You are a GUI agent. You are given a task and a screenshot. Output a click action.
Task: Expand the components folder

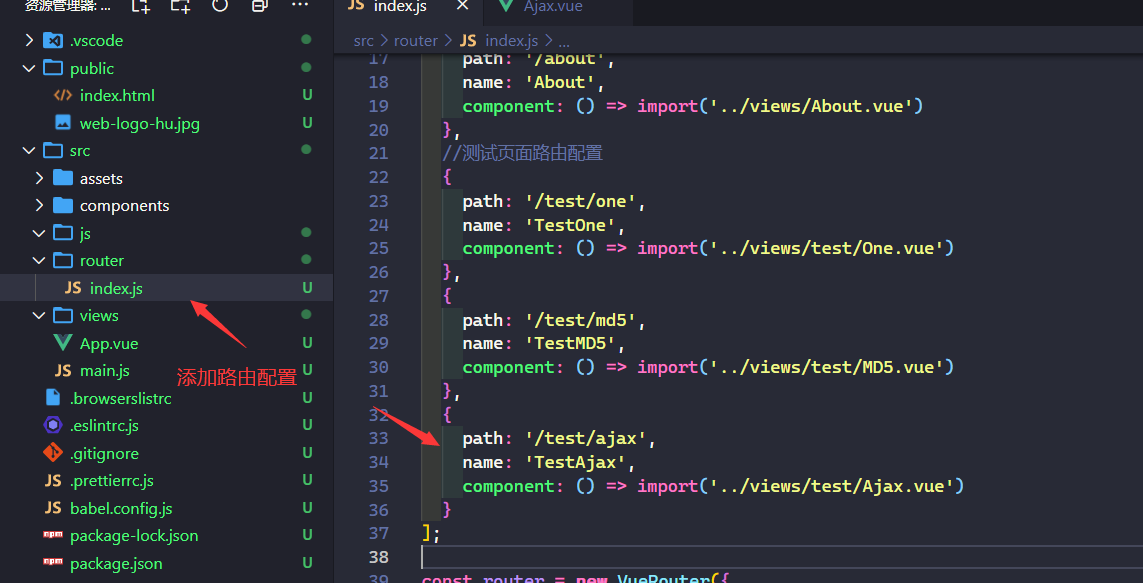pos(124,205)
